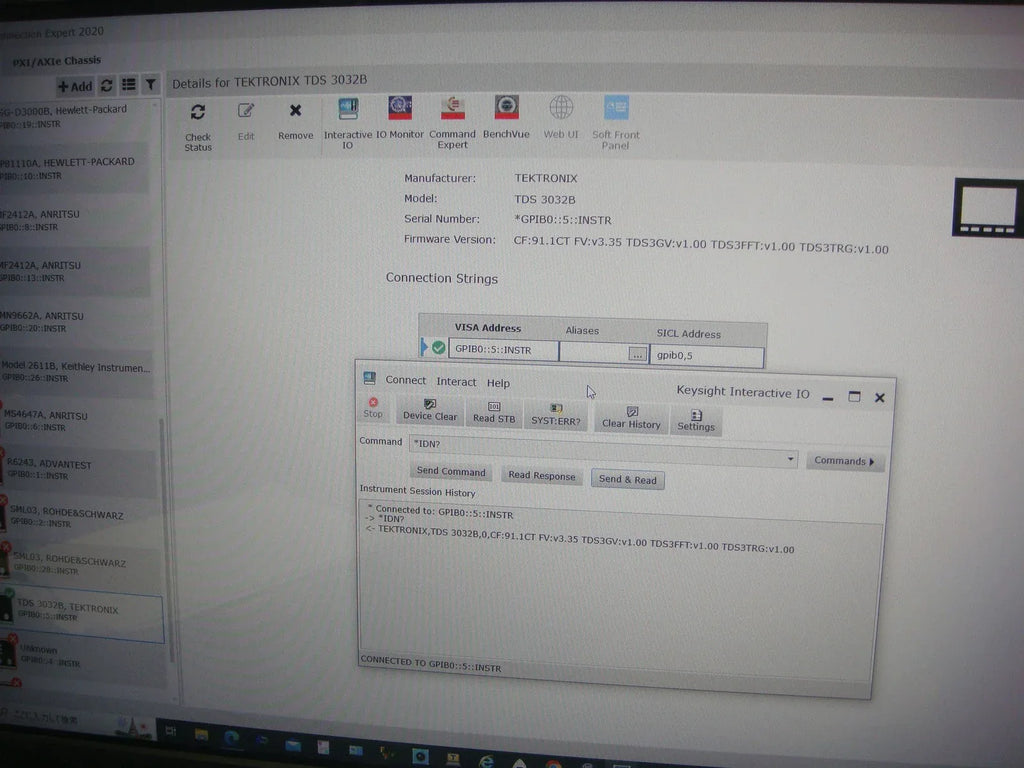Click the green verified check icon

(438, 348)
